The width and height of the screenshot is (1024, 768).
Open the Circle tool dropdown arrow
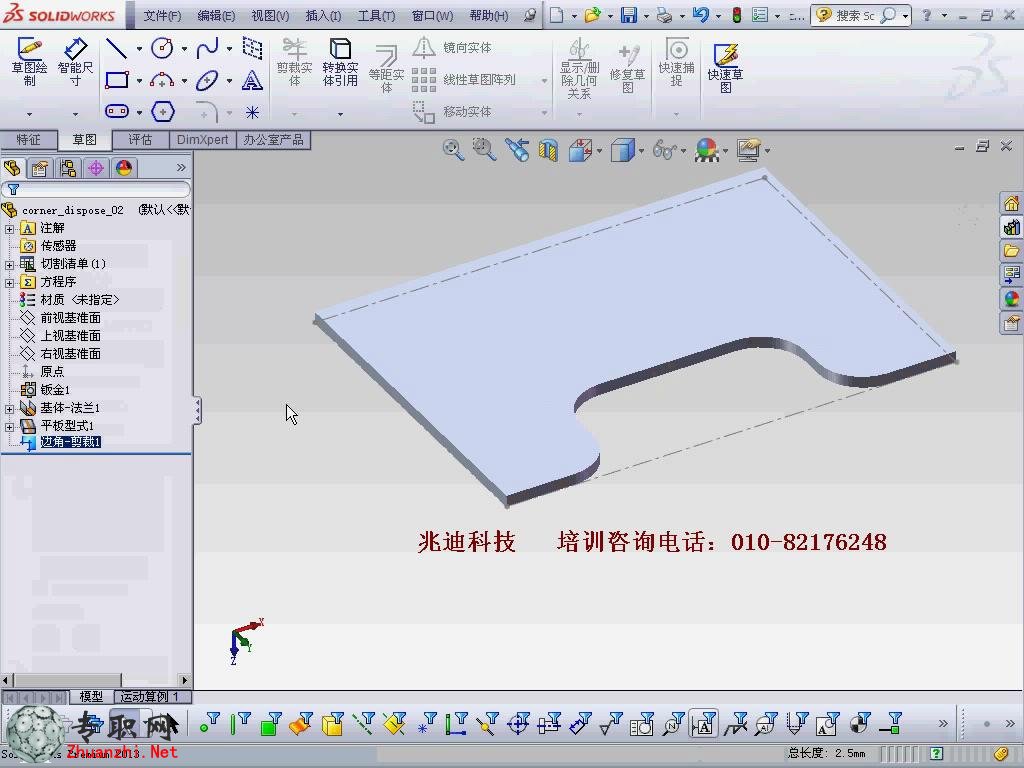click(184, 48)
